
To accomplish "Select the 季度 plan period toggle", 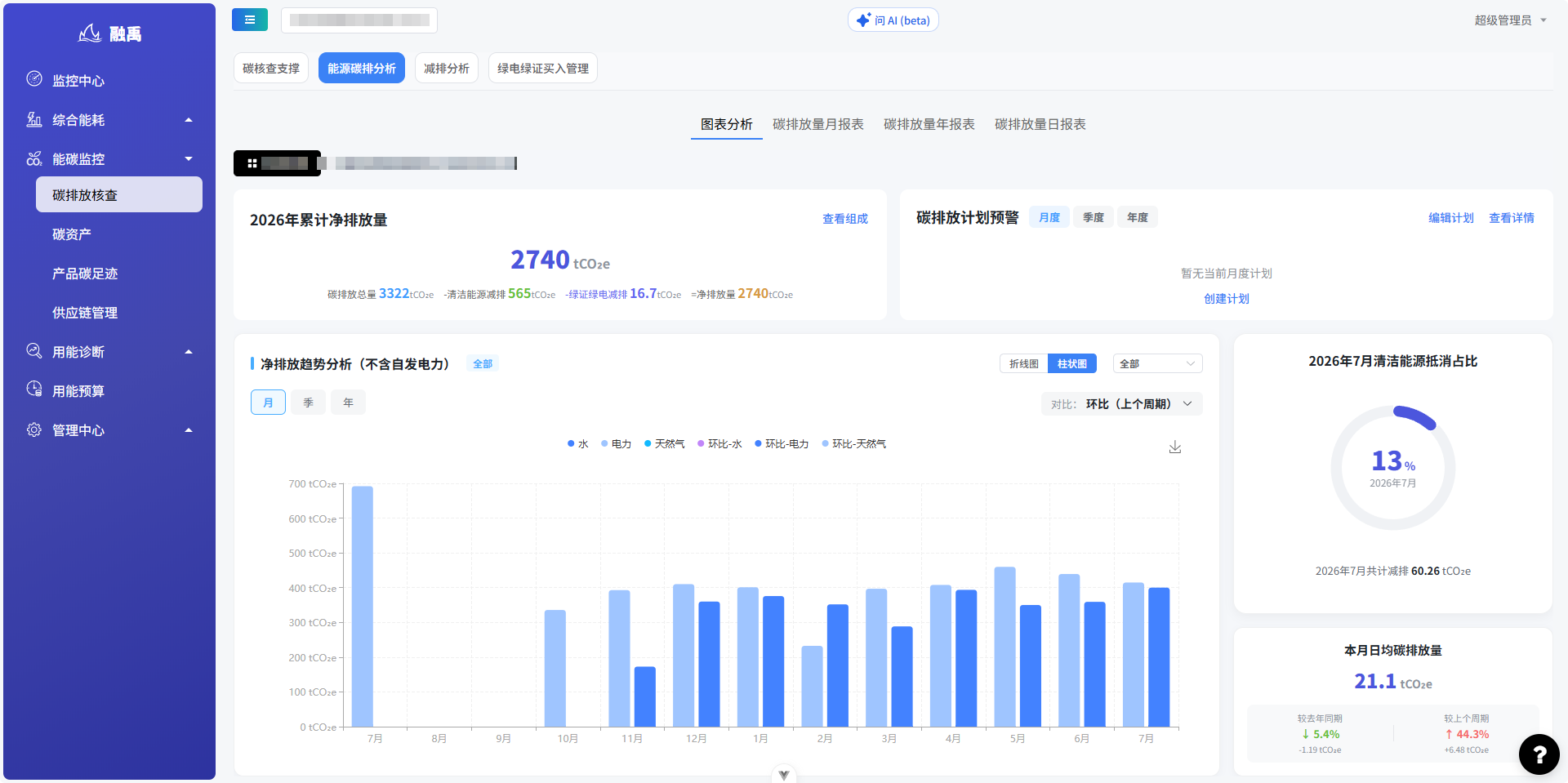I will point(1094,217).
